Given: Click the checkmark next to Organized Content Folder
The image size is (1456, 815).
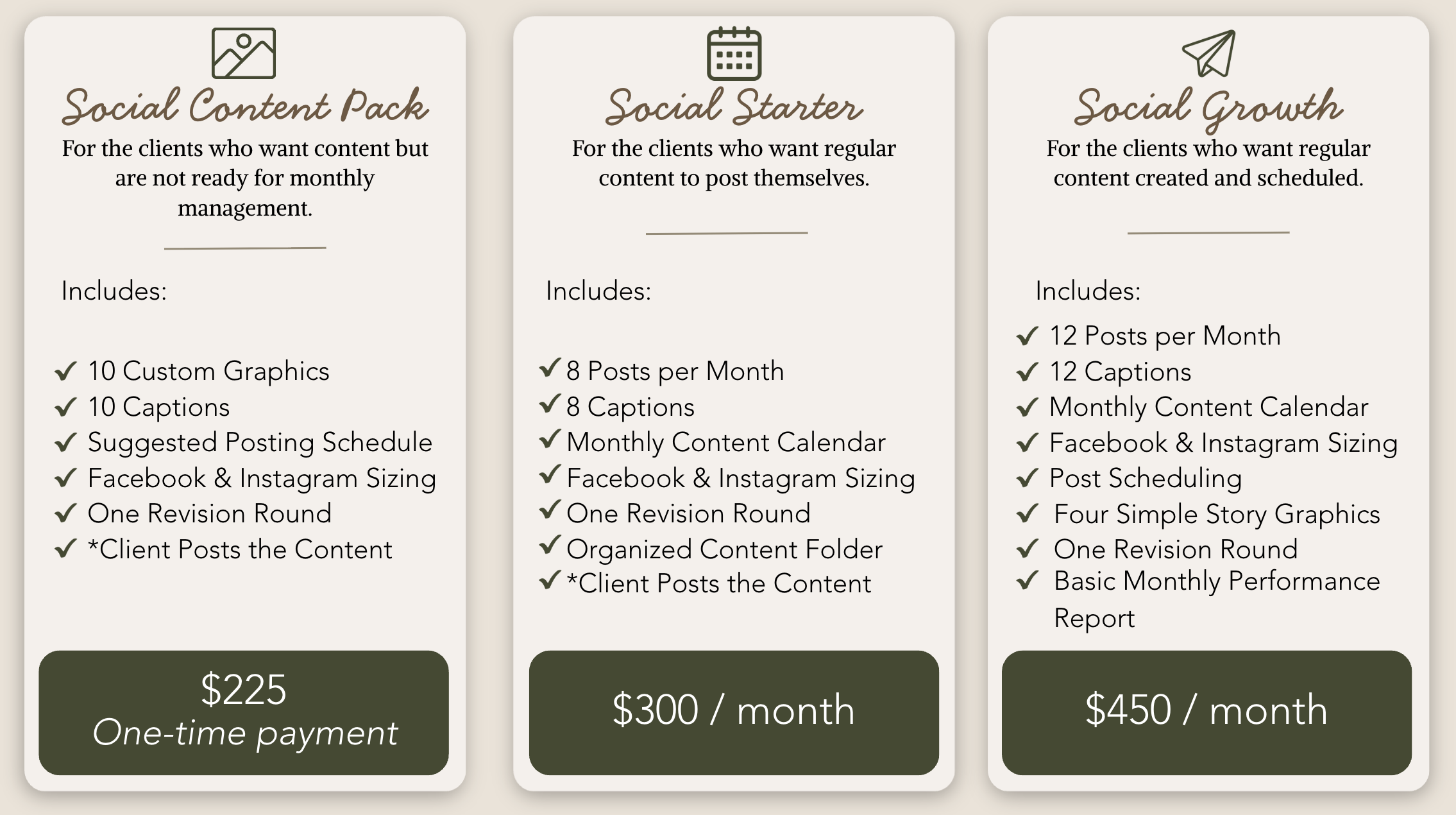Looking at the screenshot, I should point(550,545).
